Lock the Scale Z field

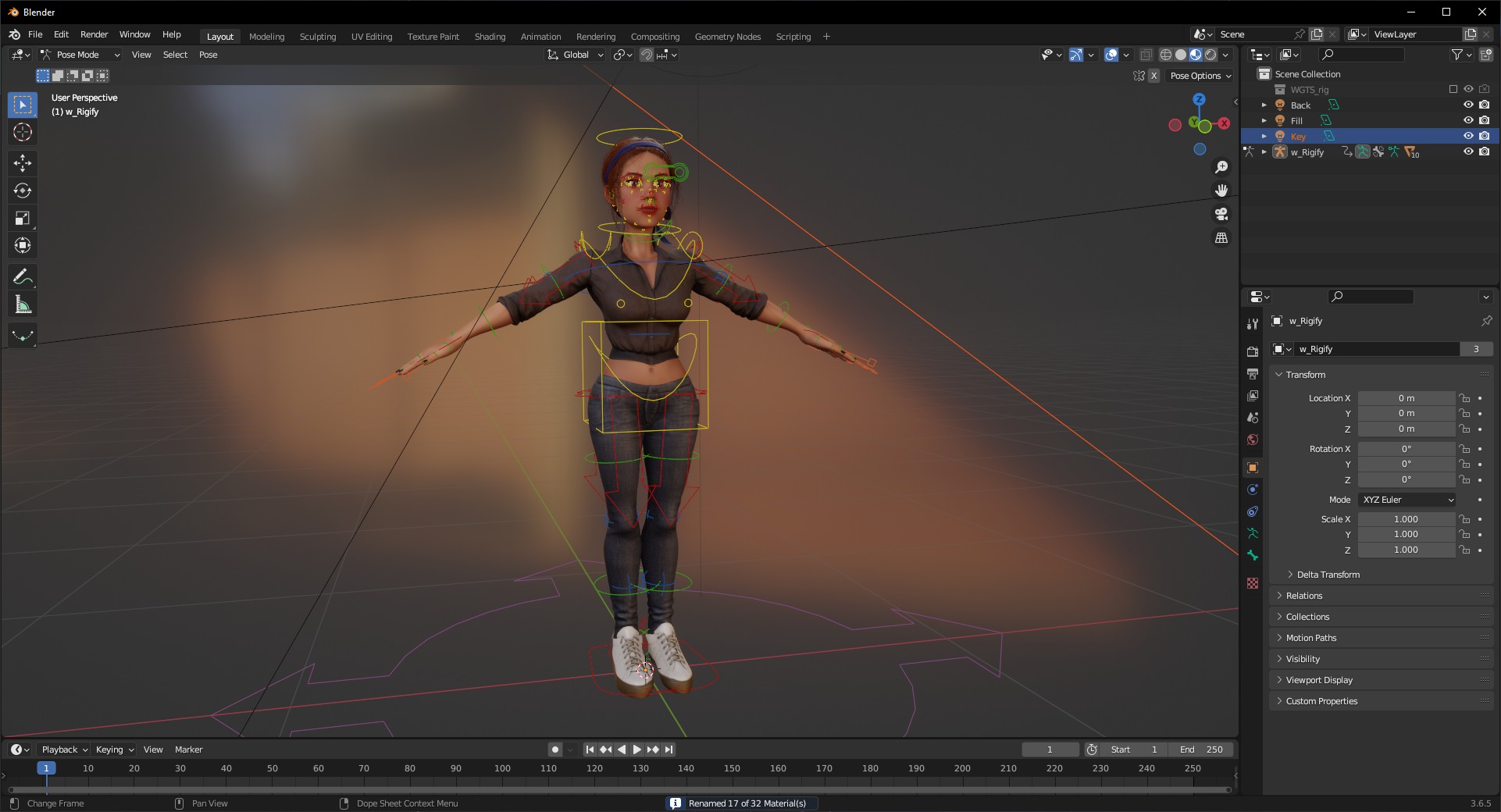click(x=1465, y=550)
